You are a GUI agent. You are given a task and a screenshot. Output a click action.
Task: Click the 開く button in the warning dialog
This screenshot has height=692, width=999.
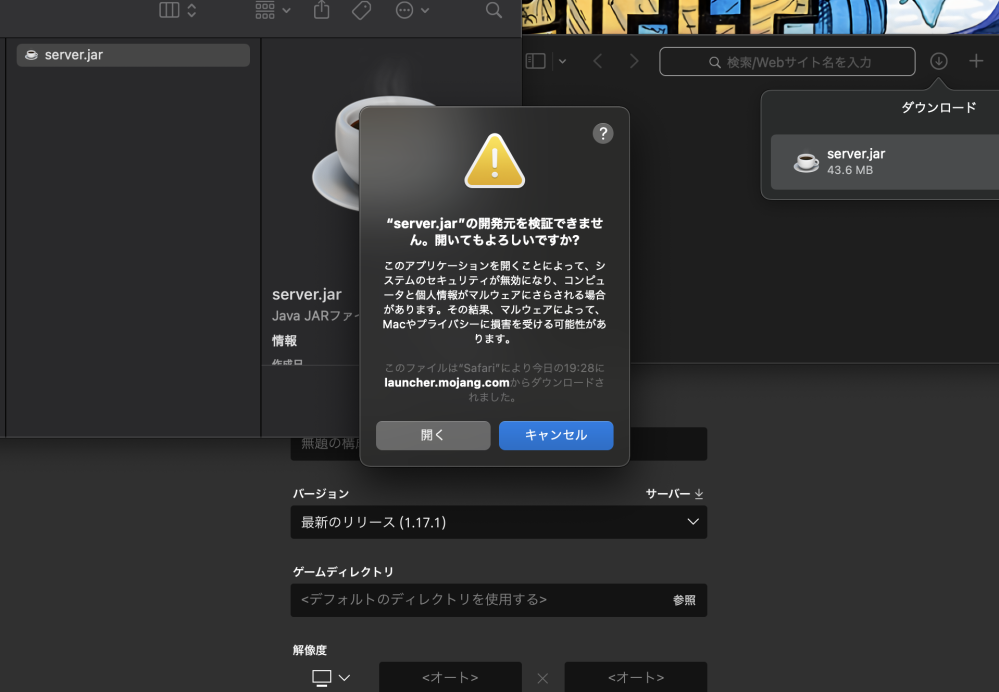(433, 435)
